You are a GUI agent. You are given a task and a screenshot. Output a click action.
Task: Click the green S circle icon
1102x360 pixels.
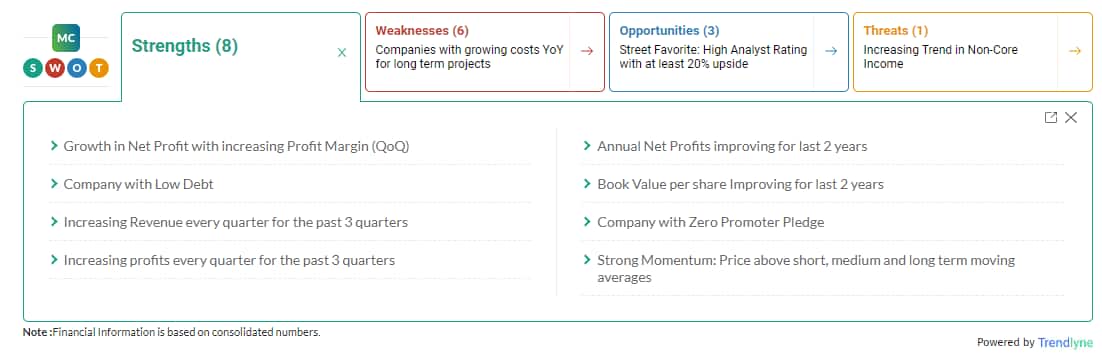tap(32, 68)
